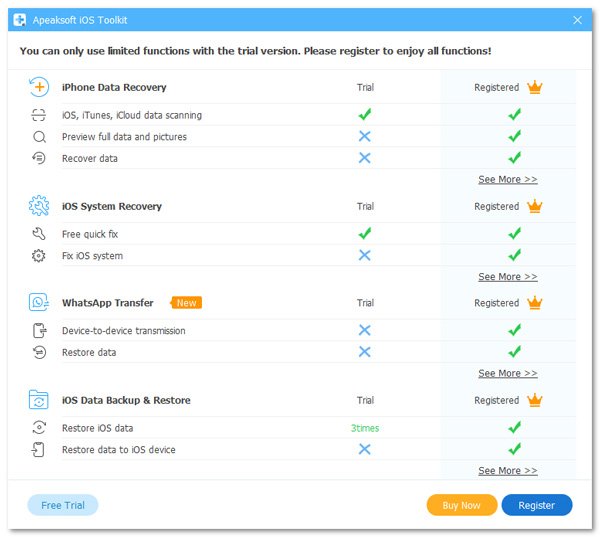Click the Recover data label
The width and height of the screenshot is (600, 537).
pyautogui.click(x=90, y=158)
